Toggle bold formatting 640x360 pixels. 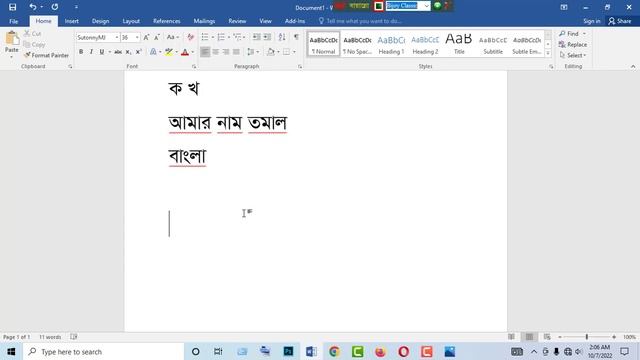click(81, 52)
